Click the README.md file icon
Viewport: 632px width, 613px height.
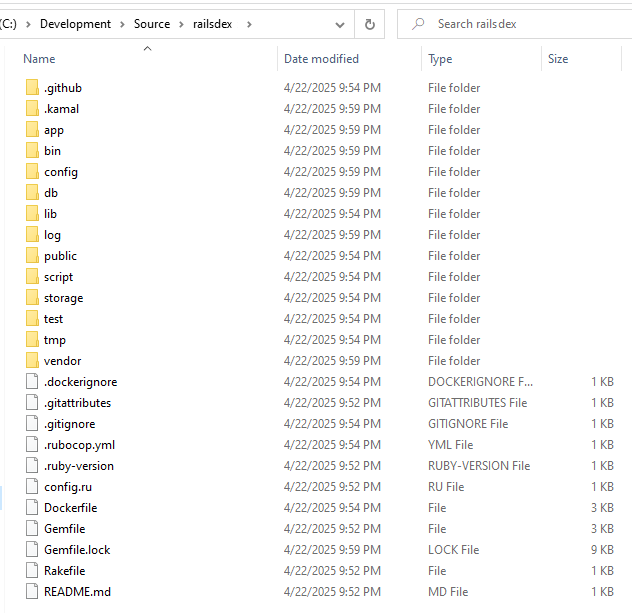point(33,592)
